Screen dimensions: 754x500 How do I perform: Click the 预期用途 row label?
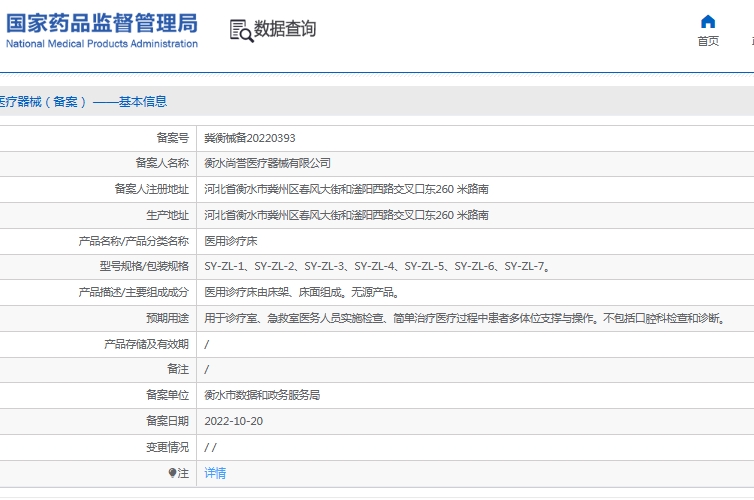pos(167,318)
